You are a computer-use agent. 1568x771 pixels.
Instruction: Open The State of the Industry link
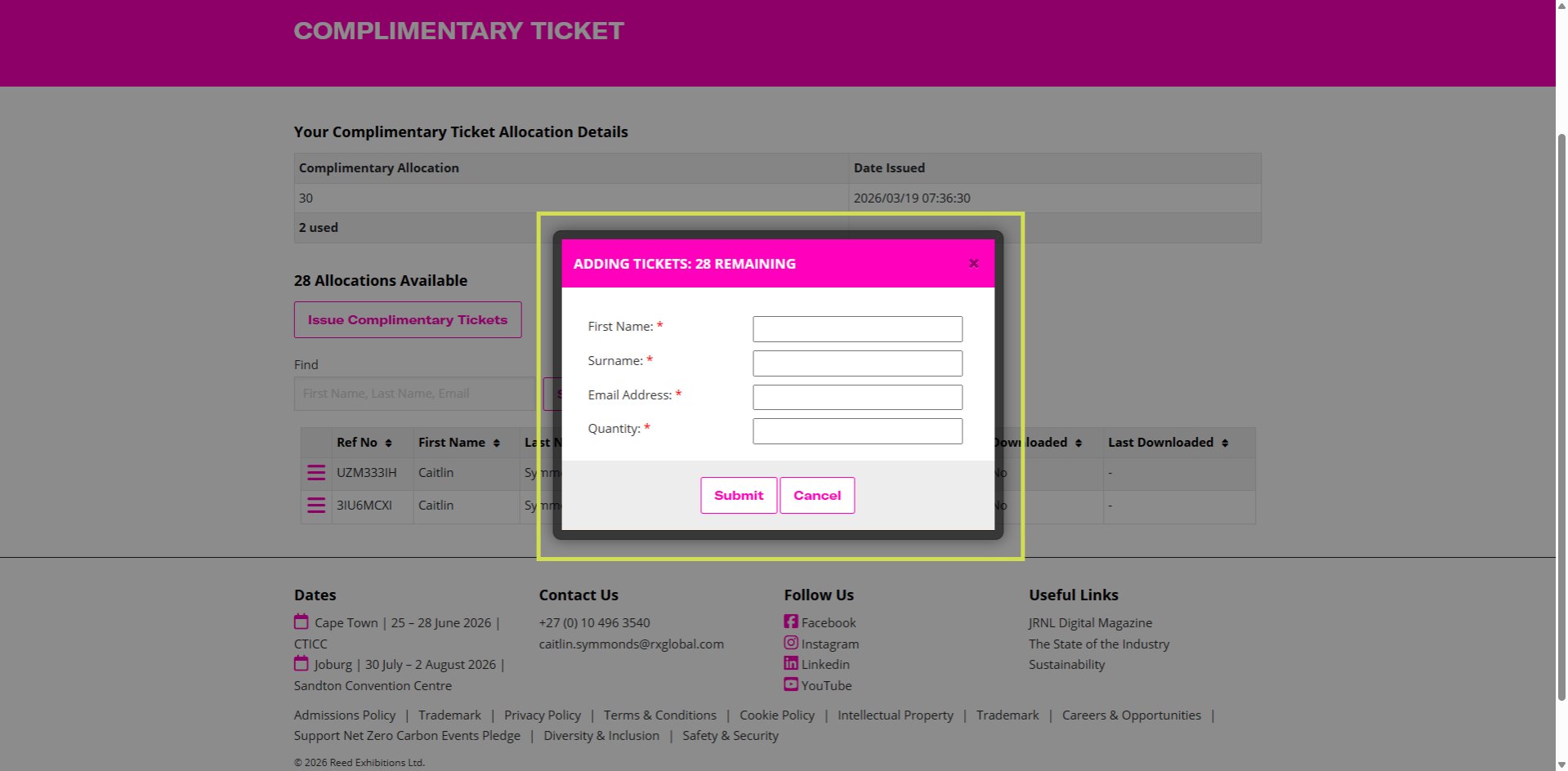coord(1099,644)
